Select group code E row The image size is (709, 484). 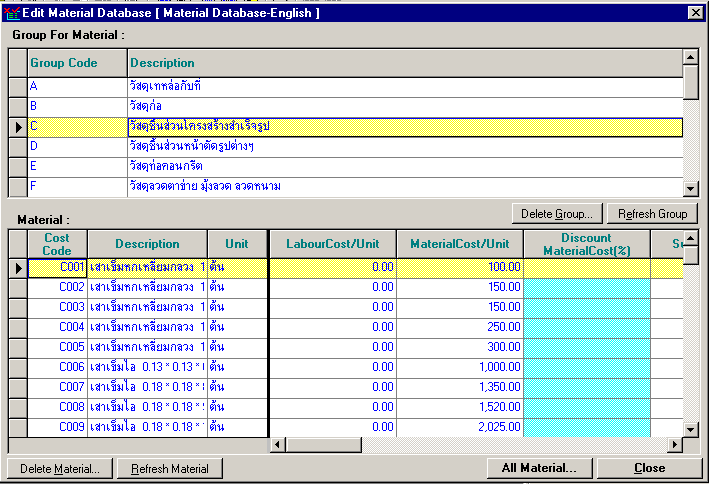(346, 166)
